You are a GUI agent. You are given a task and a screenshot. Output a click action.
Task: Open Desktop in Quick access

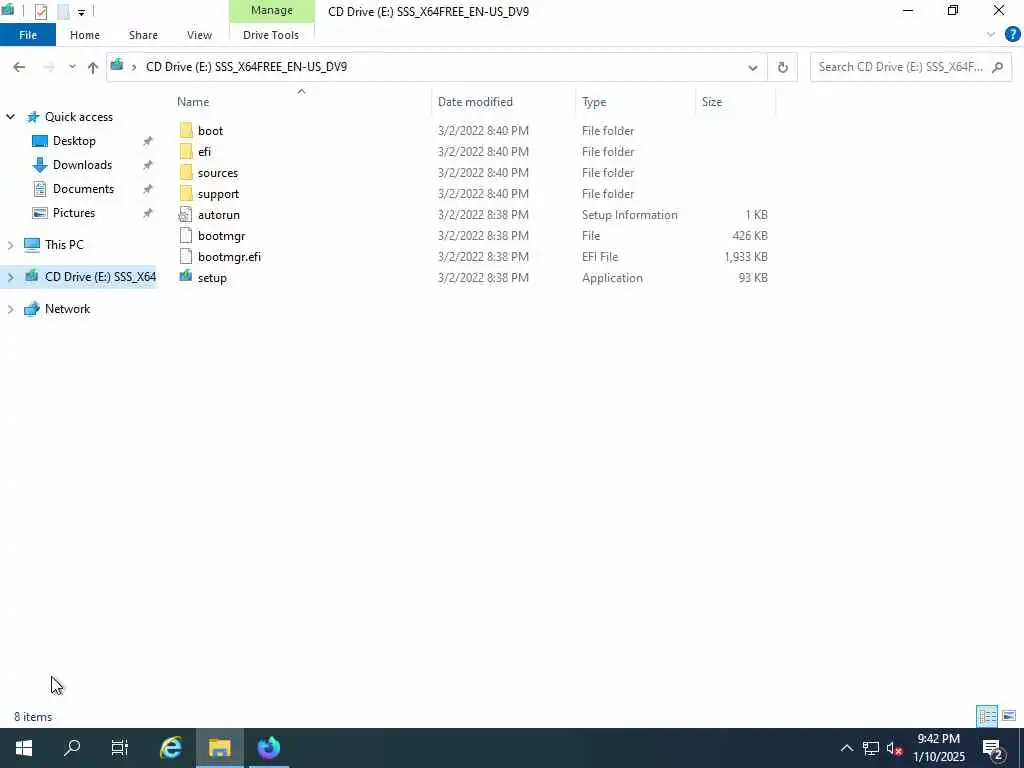pyautogui.click(x=74, y=141)
